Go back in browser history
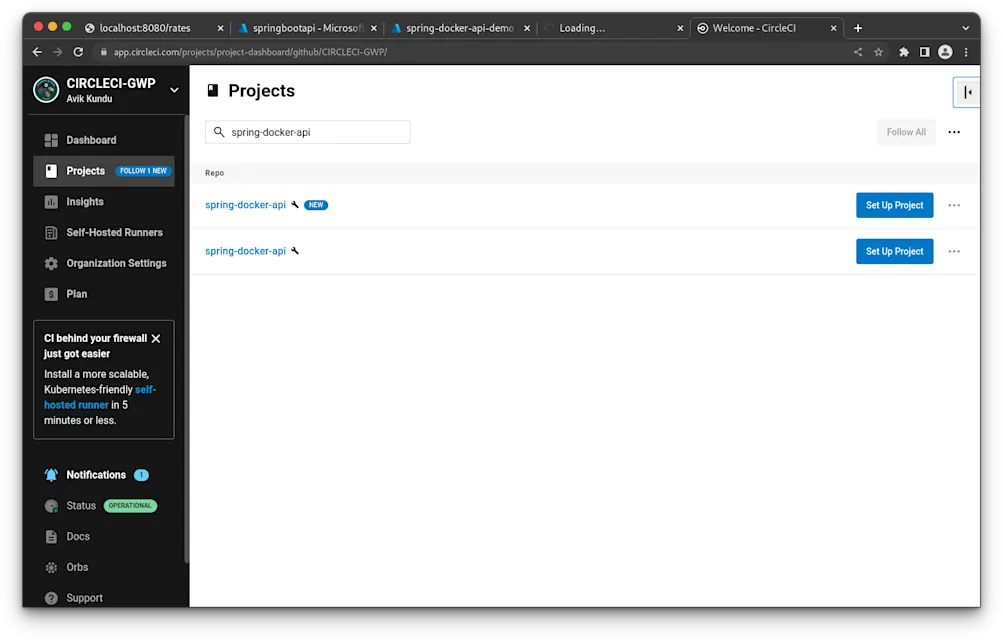The width and height of the screenshot is (1003, 640). click(37, 52)
